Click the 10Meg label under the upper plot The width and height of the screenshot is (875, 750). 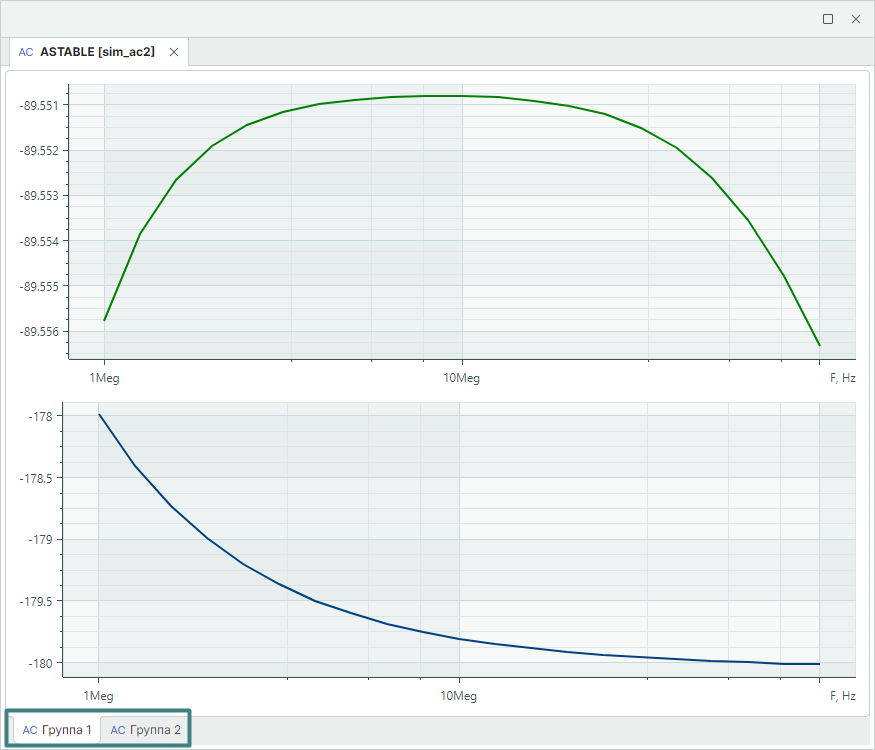point(461,378)
